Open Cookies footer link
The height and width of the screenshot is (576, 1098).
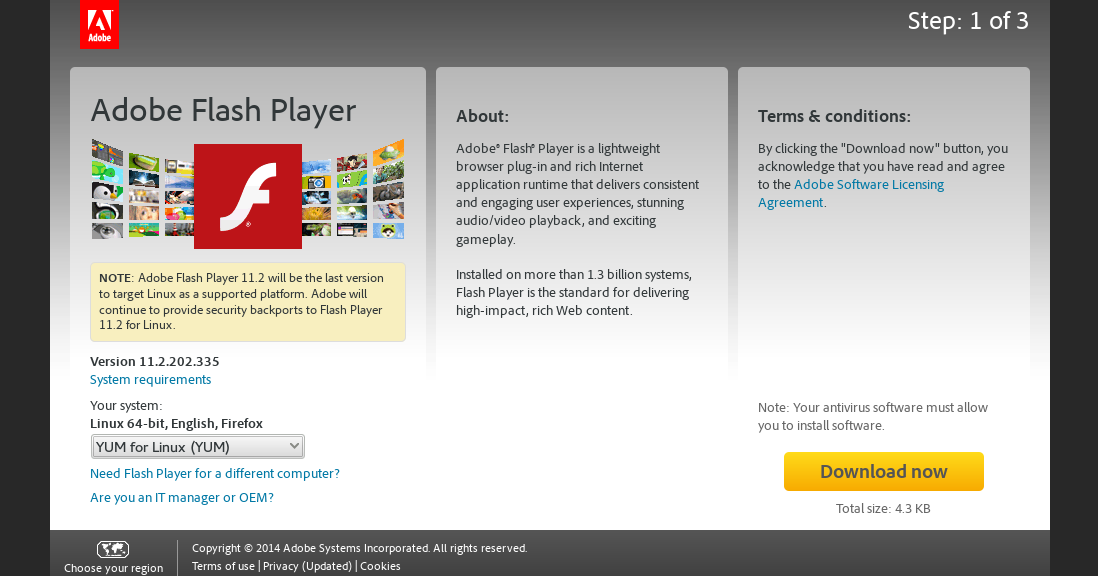point(380,566)
